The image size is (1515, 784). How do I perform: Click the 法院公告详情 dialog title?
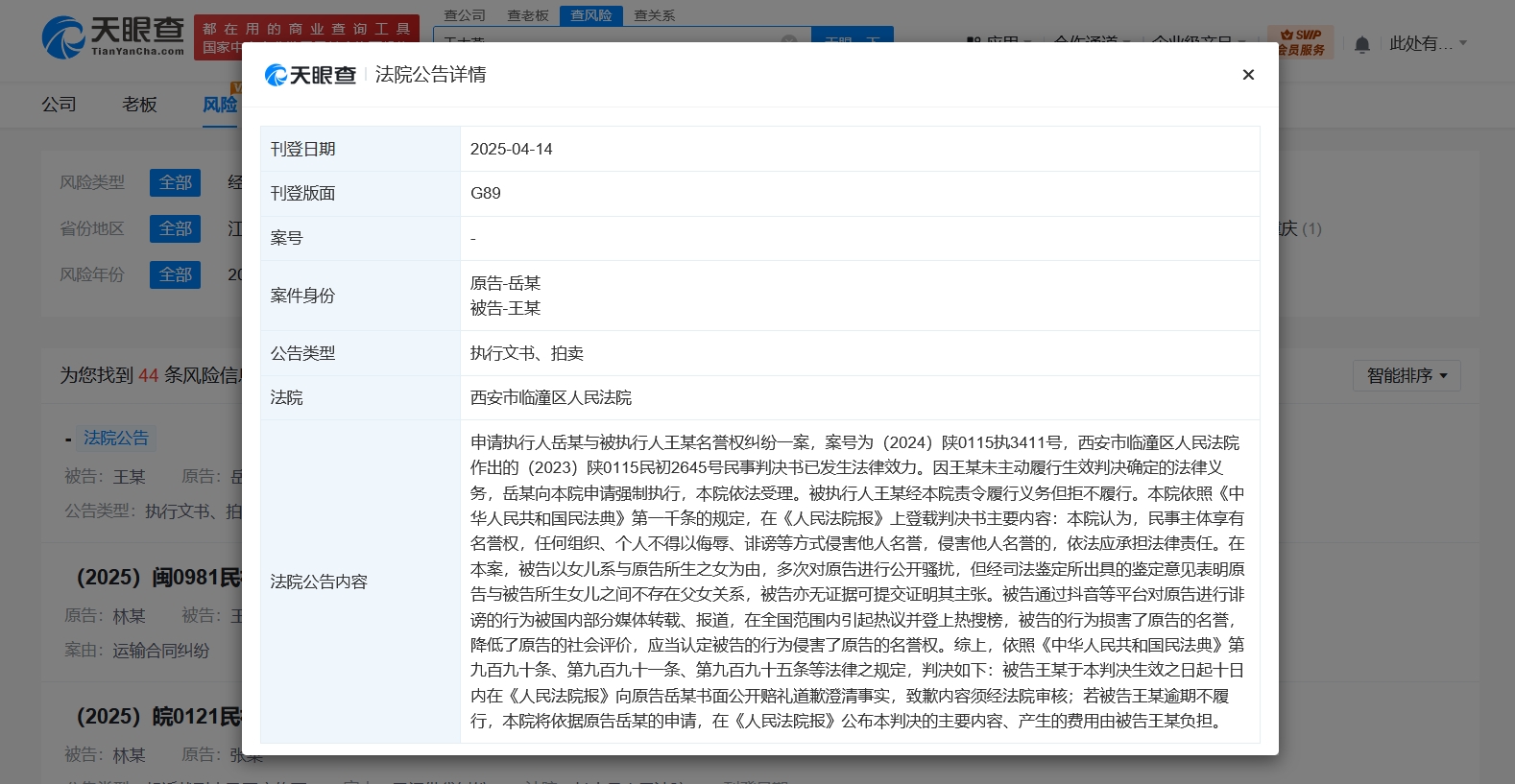(430, 75)
